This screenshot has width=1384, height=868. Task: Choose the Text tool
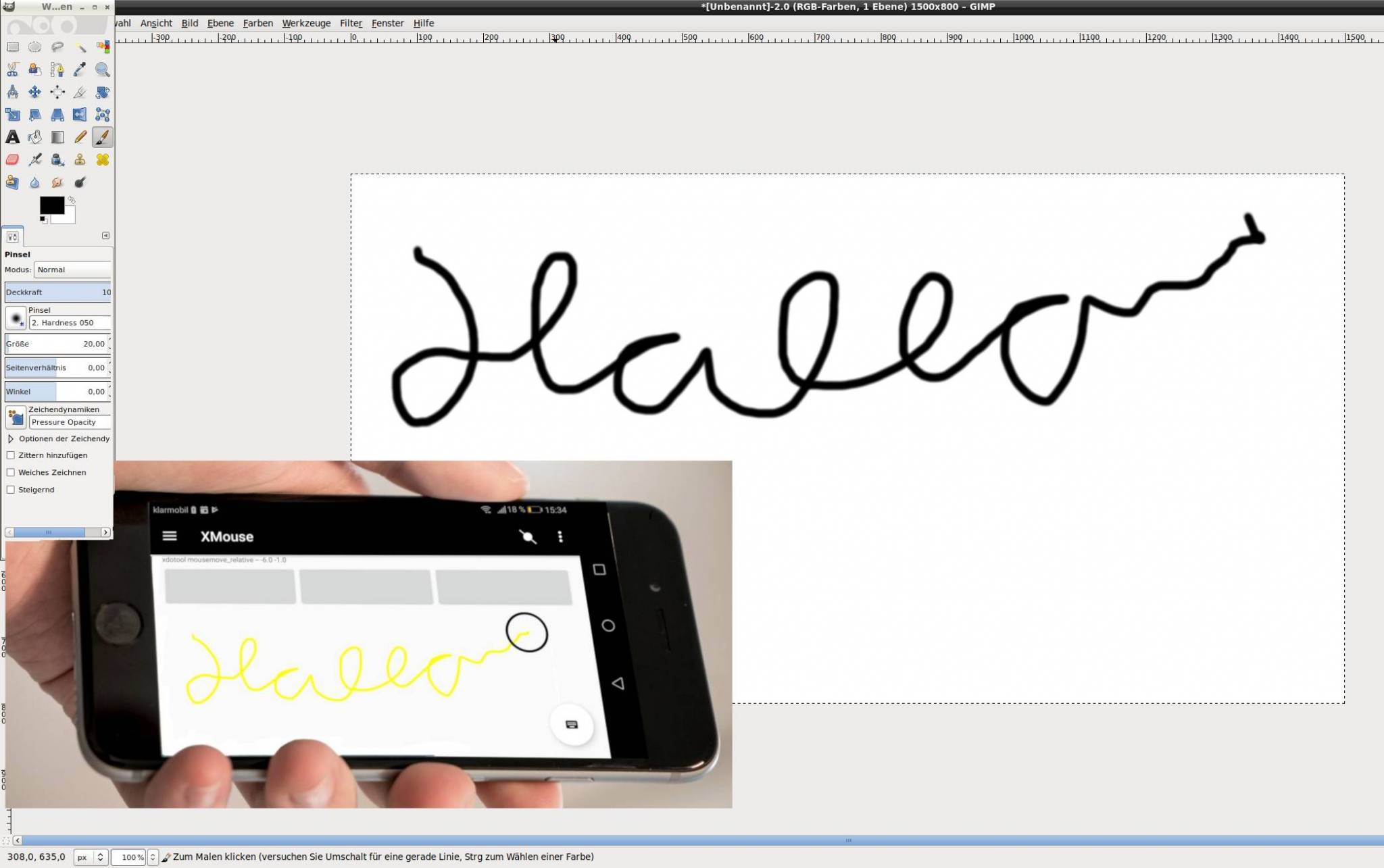click(13, 137)
